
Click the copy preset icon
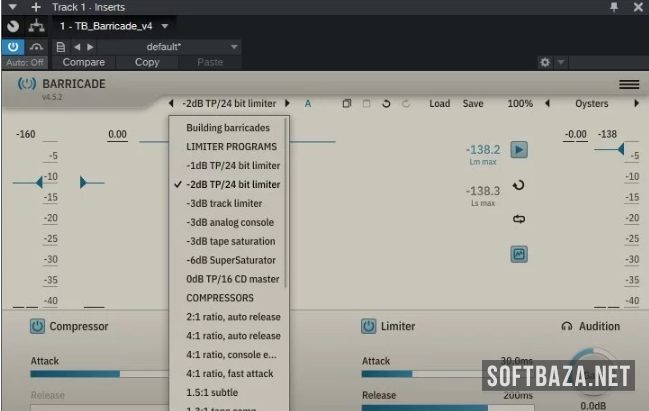tap(346, 104)
